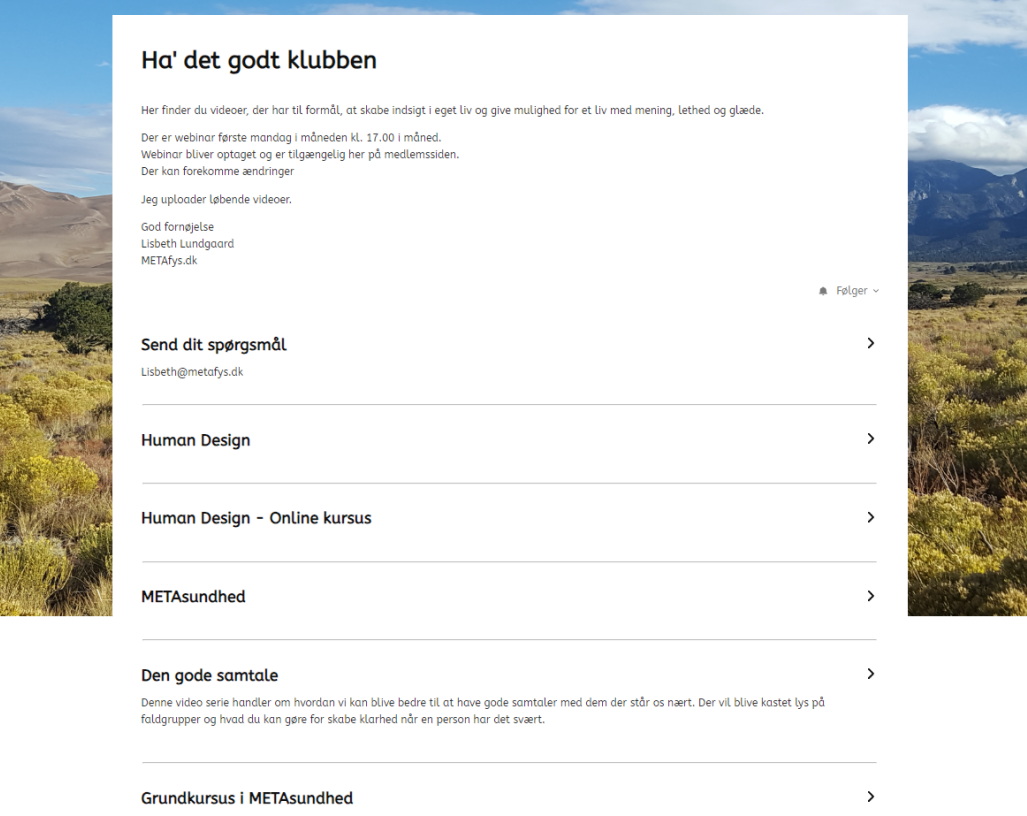Image resolution: width=1027 pixels, height=816 pixels.
Task: Open the Den gode samtale title
Action: (210, 675)
